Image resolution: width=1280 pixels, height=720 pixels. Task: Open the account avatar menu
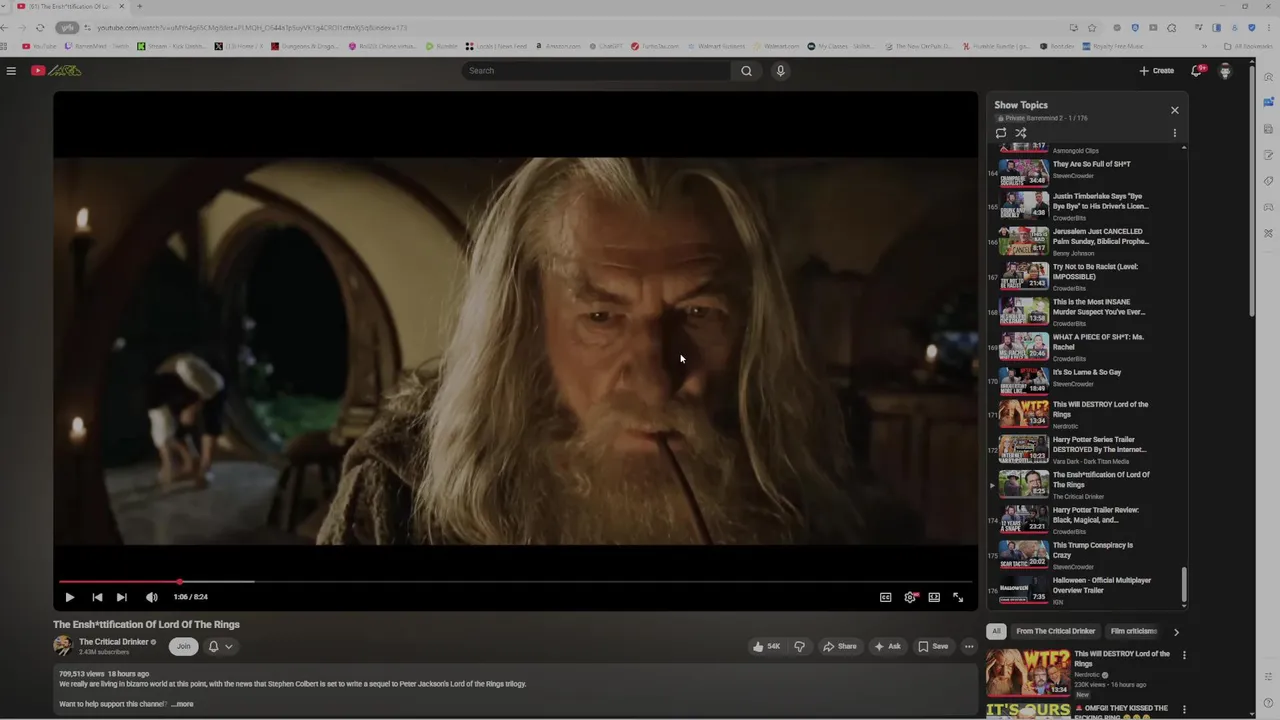[x=1225, y=71]
